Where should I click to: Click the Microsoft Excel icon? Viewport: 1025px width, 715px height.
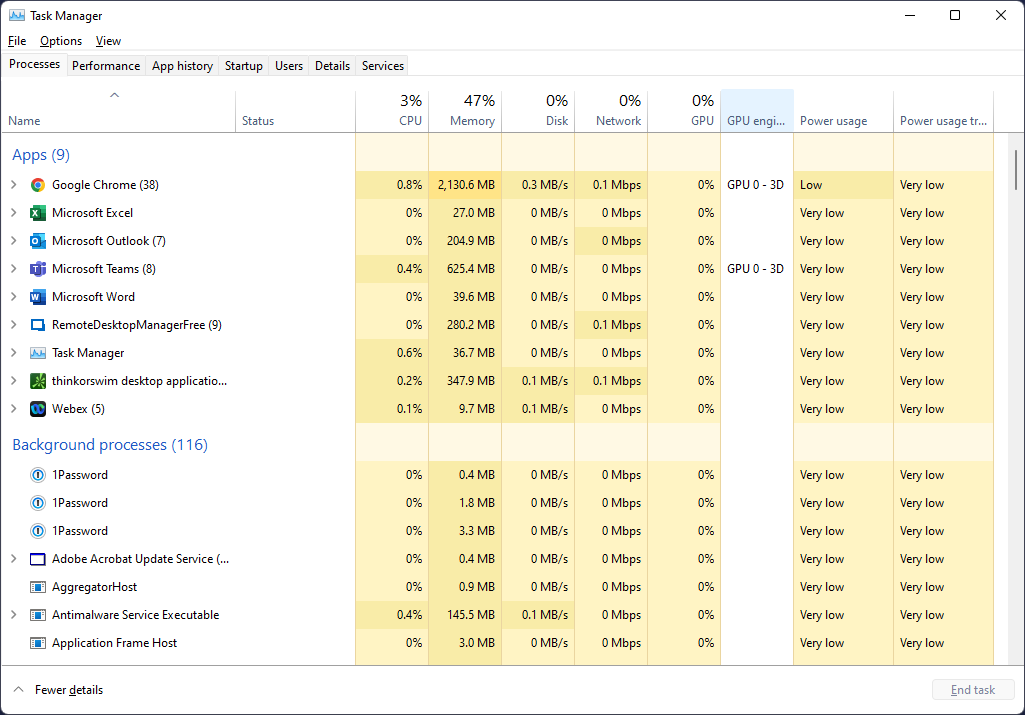pyautogui.click(x=37, y=213)
